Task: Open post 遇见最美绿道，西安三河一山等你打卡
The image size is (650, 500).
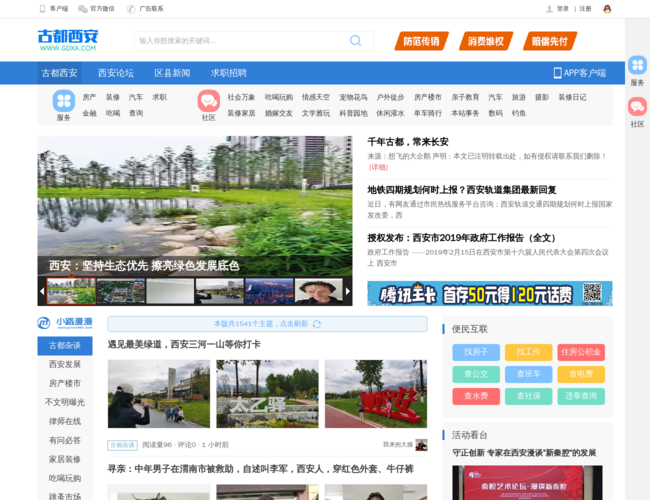Action: click(184, 345)
